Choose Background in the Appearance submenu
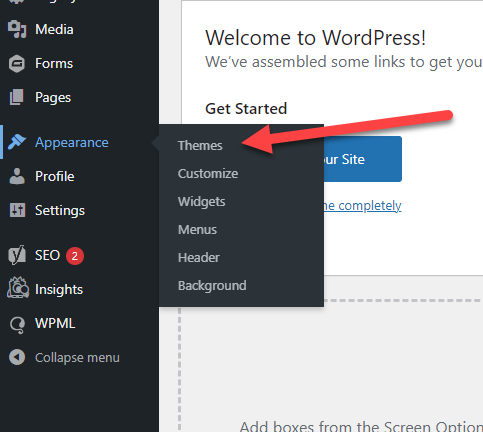Image resolution: width=483 pixels, height=432 pixels. tap(212, 286)
